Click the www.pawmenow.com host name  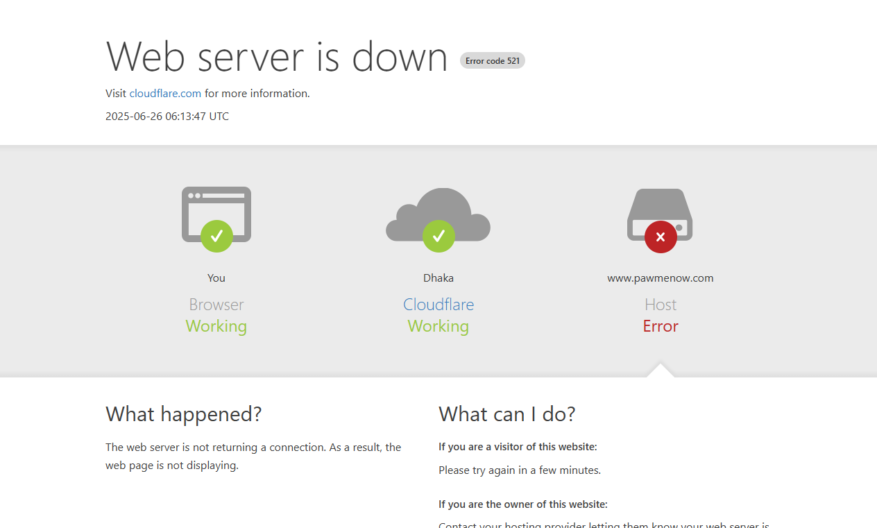pos(660,278)
